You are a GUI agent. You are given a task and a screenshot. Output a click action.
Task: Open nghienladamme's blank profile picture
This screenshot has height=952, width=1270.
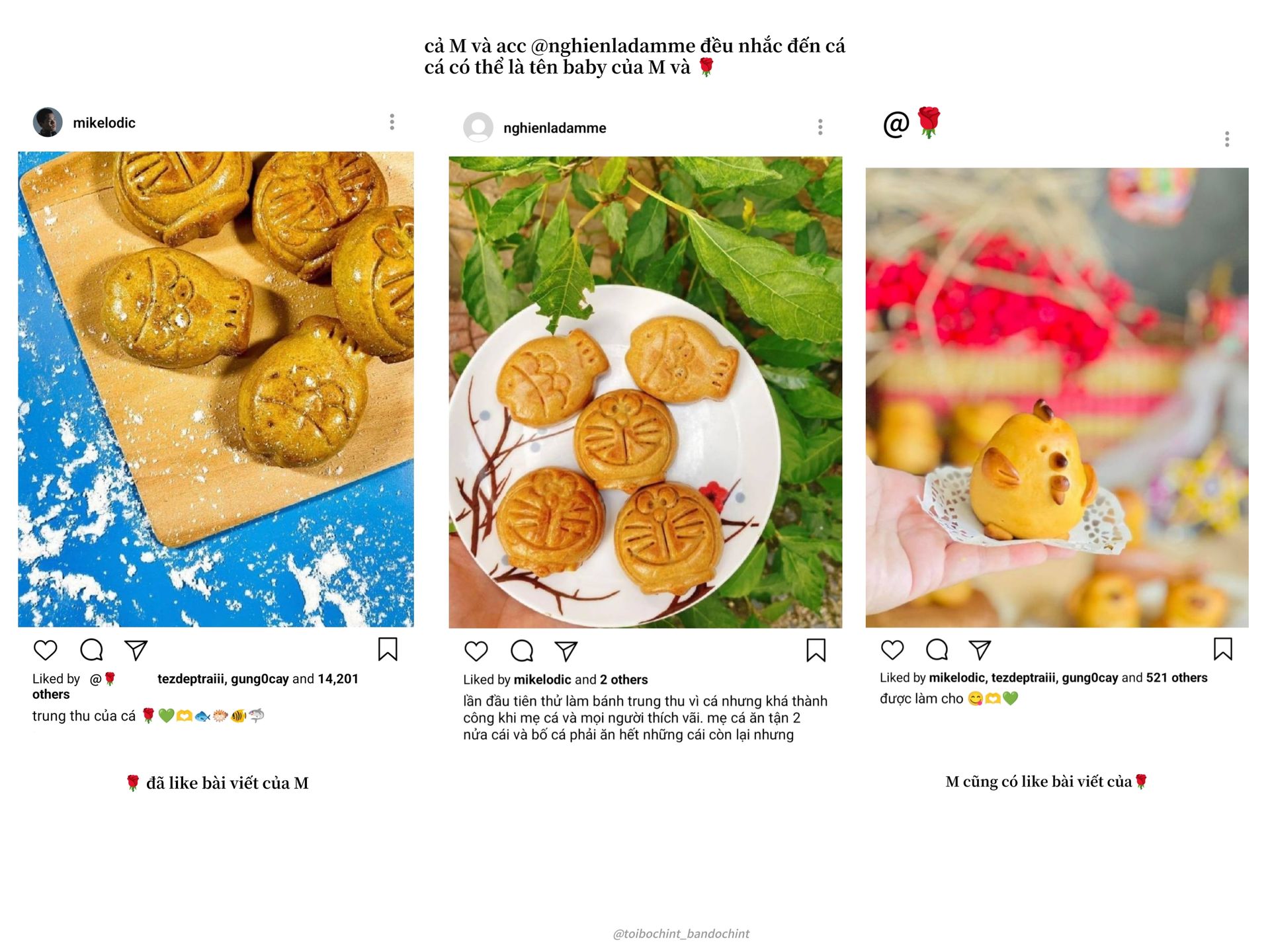pos(478,127)
